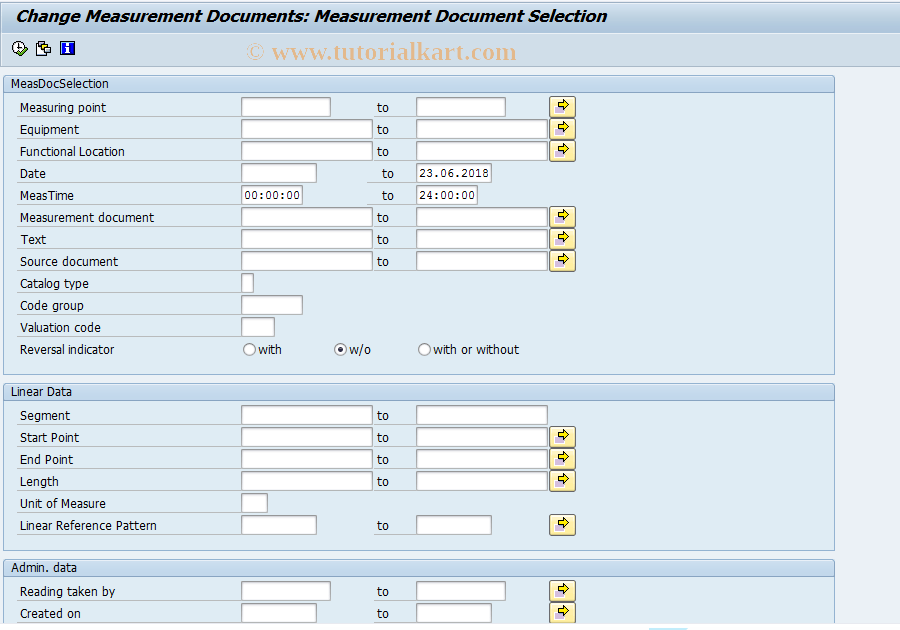
Task: Open multiple selection for Length range
Action: click(562, 480)
